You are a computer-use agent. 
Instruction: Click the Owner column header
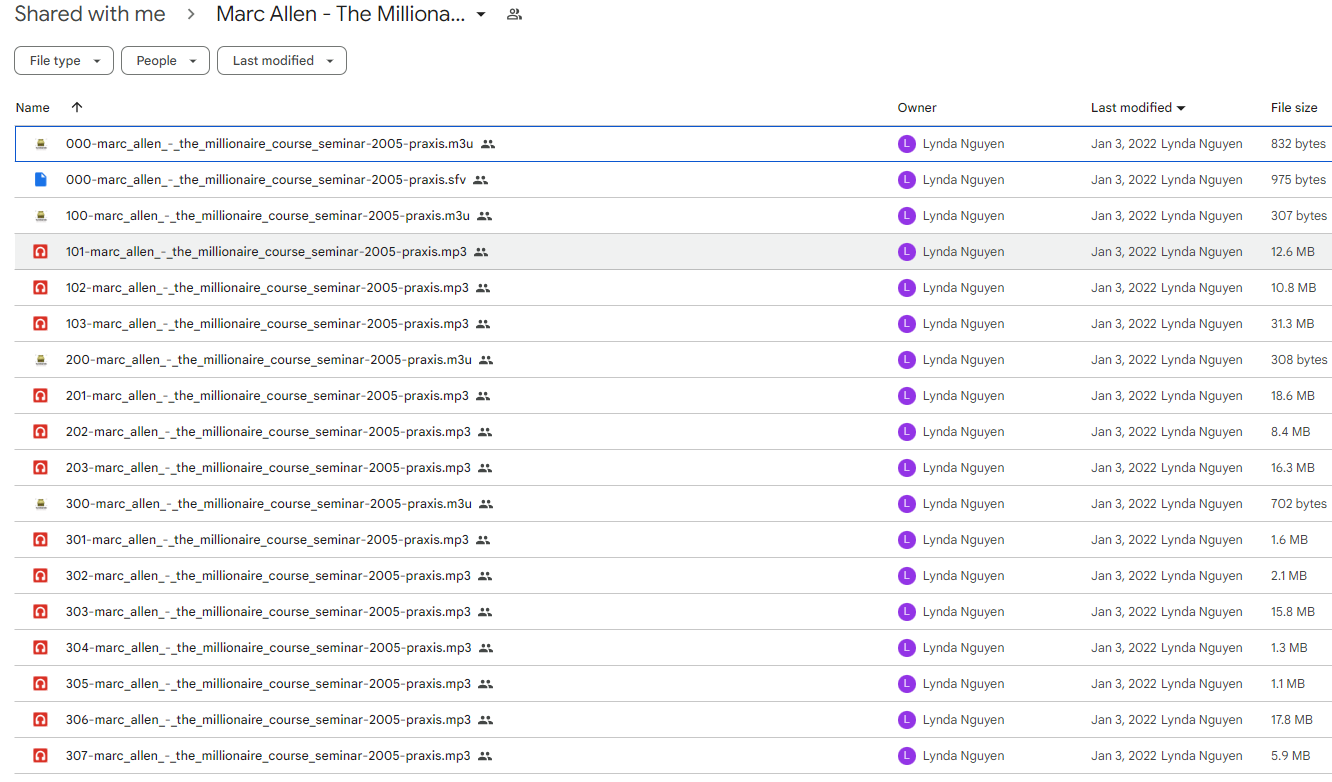917,108
